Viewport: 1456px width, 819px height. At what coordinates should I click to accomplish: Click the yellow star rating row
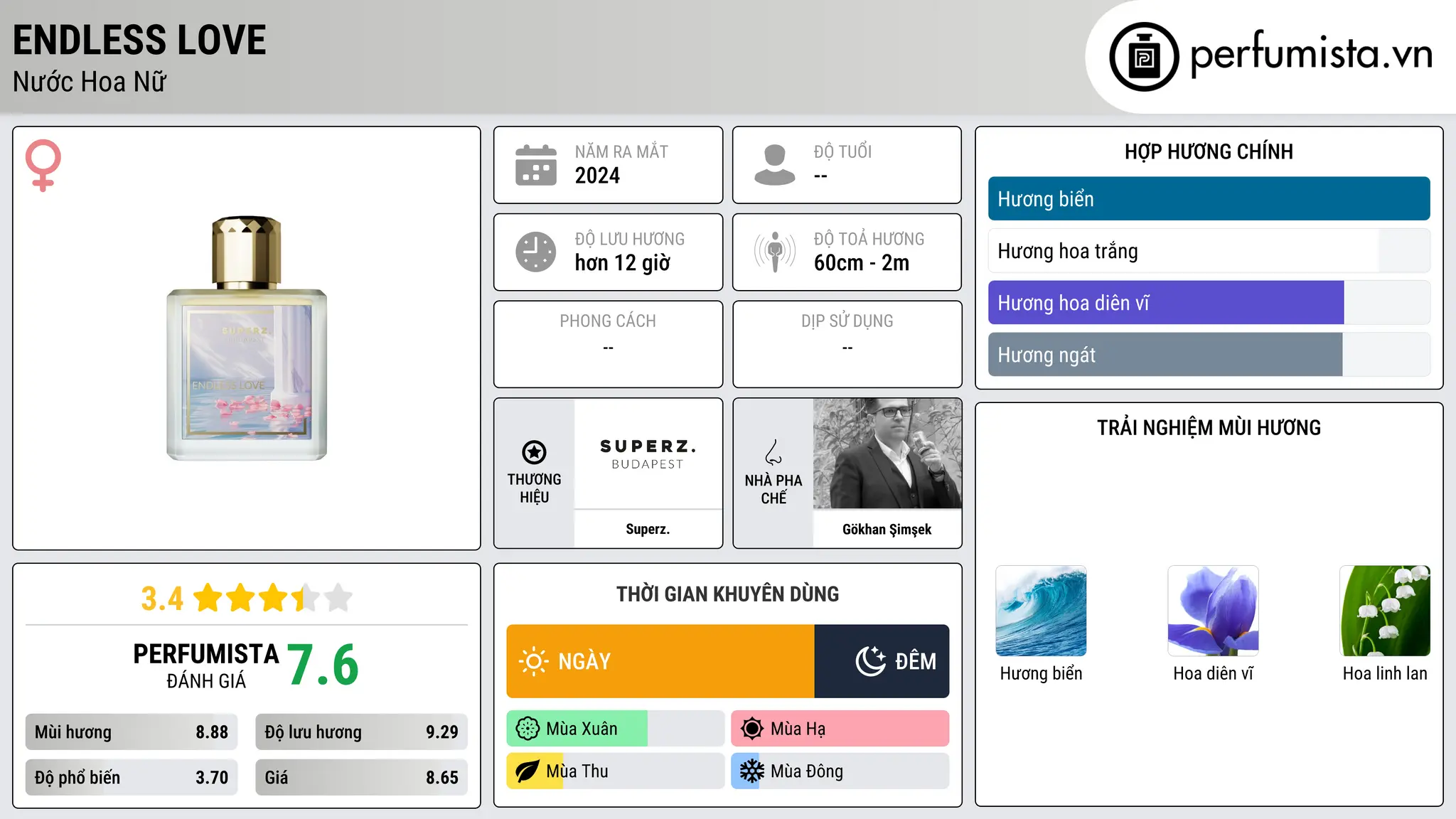(273, 598)
